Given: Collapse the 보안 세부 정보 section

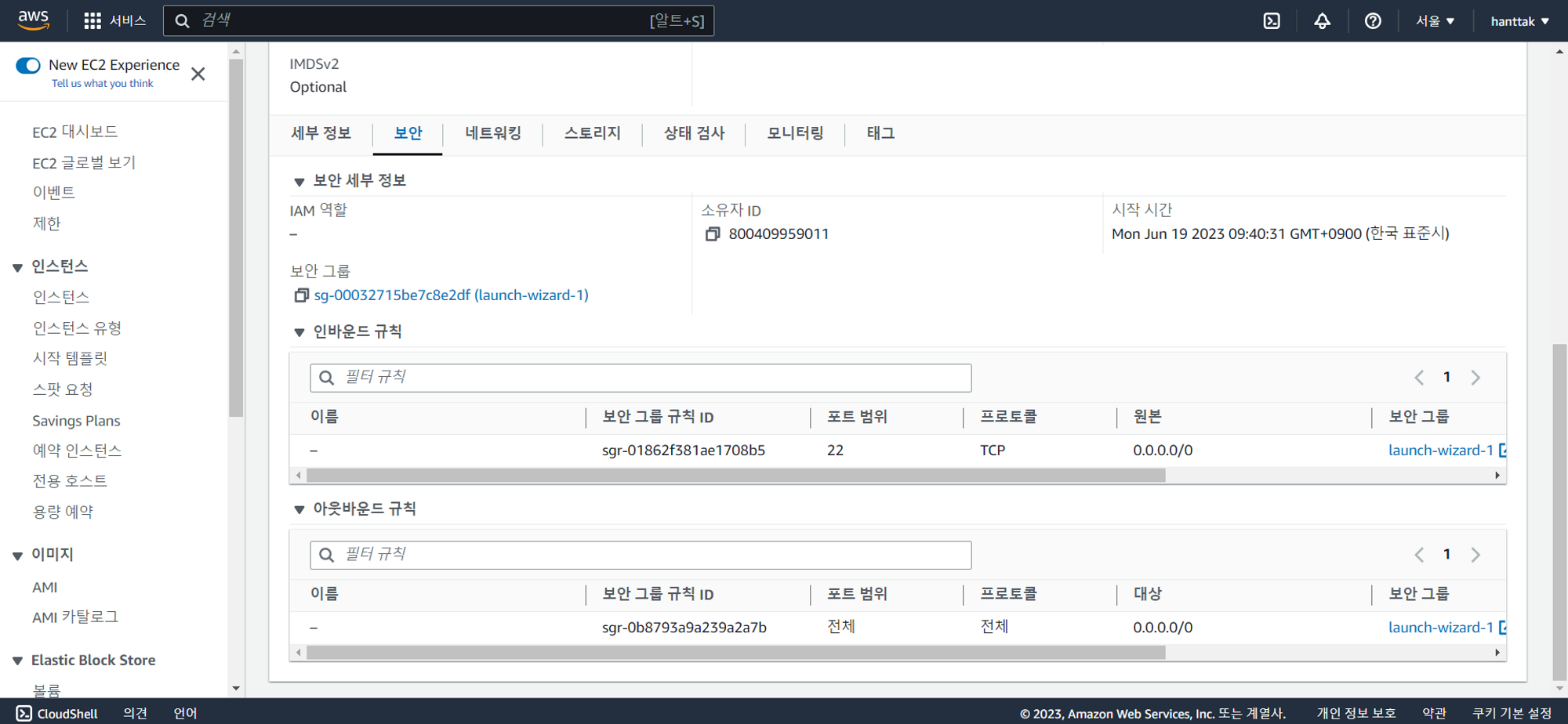Looking at the screenshot, I should (299, 182).
